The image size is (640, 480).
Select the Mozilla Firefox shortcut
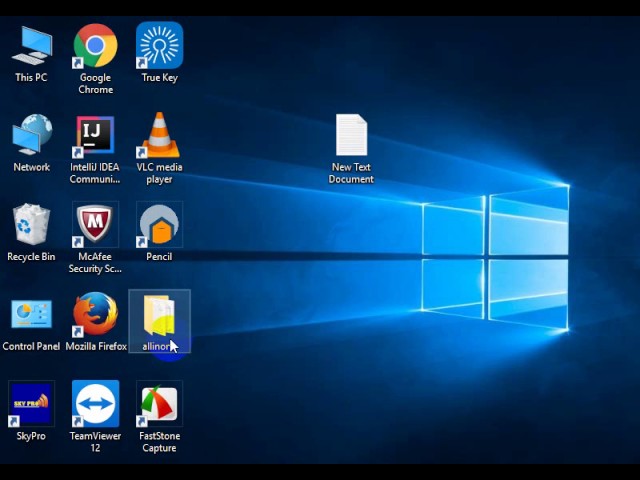96,314
